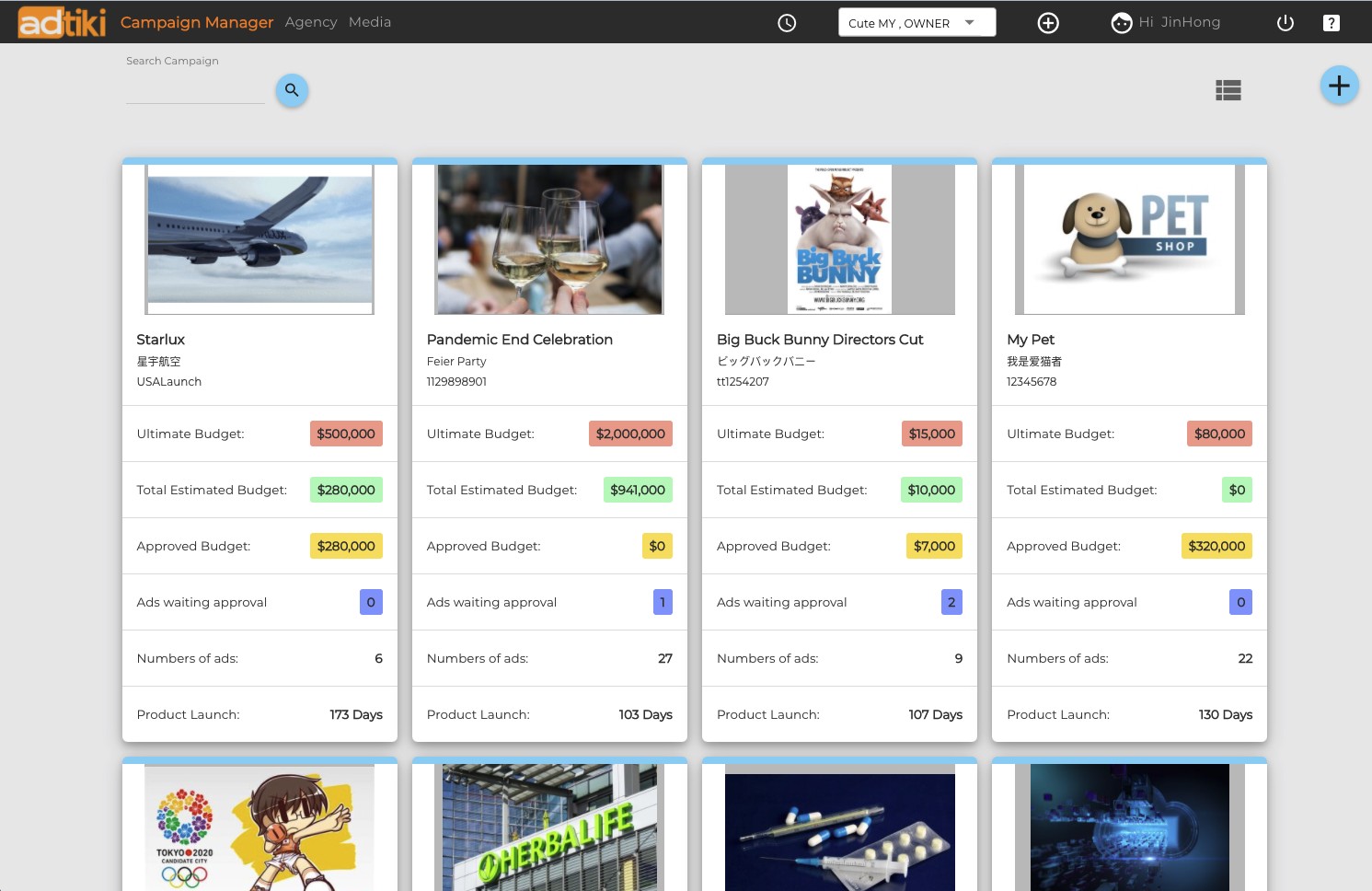This screenshot has width=1372, height=891.
Task: Click the 12345678 code on My Pet
Action: coord(1032,381)
